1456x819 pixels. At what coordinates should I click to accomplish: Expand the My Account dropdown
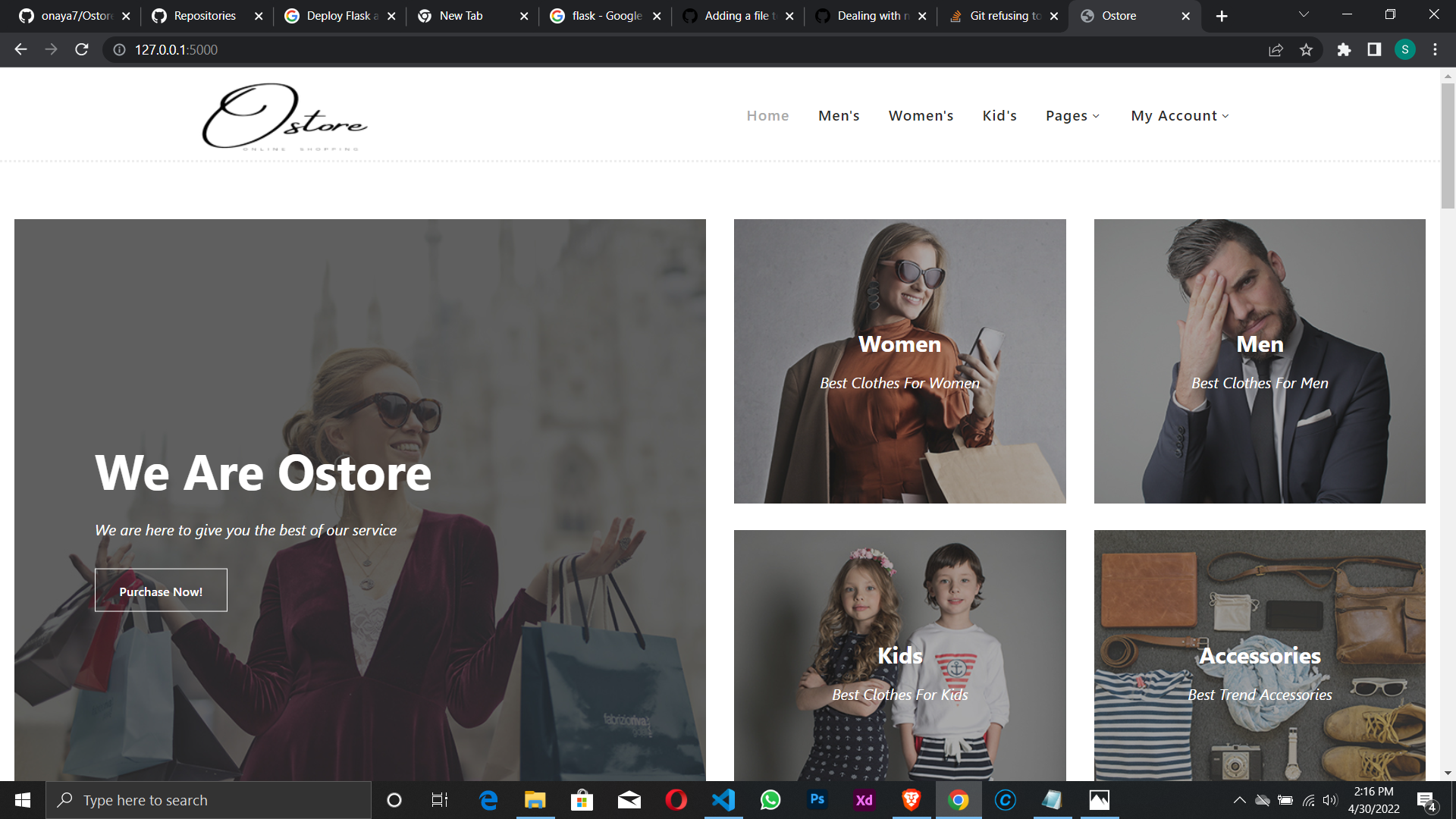point(1180,116)
